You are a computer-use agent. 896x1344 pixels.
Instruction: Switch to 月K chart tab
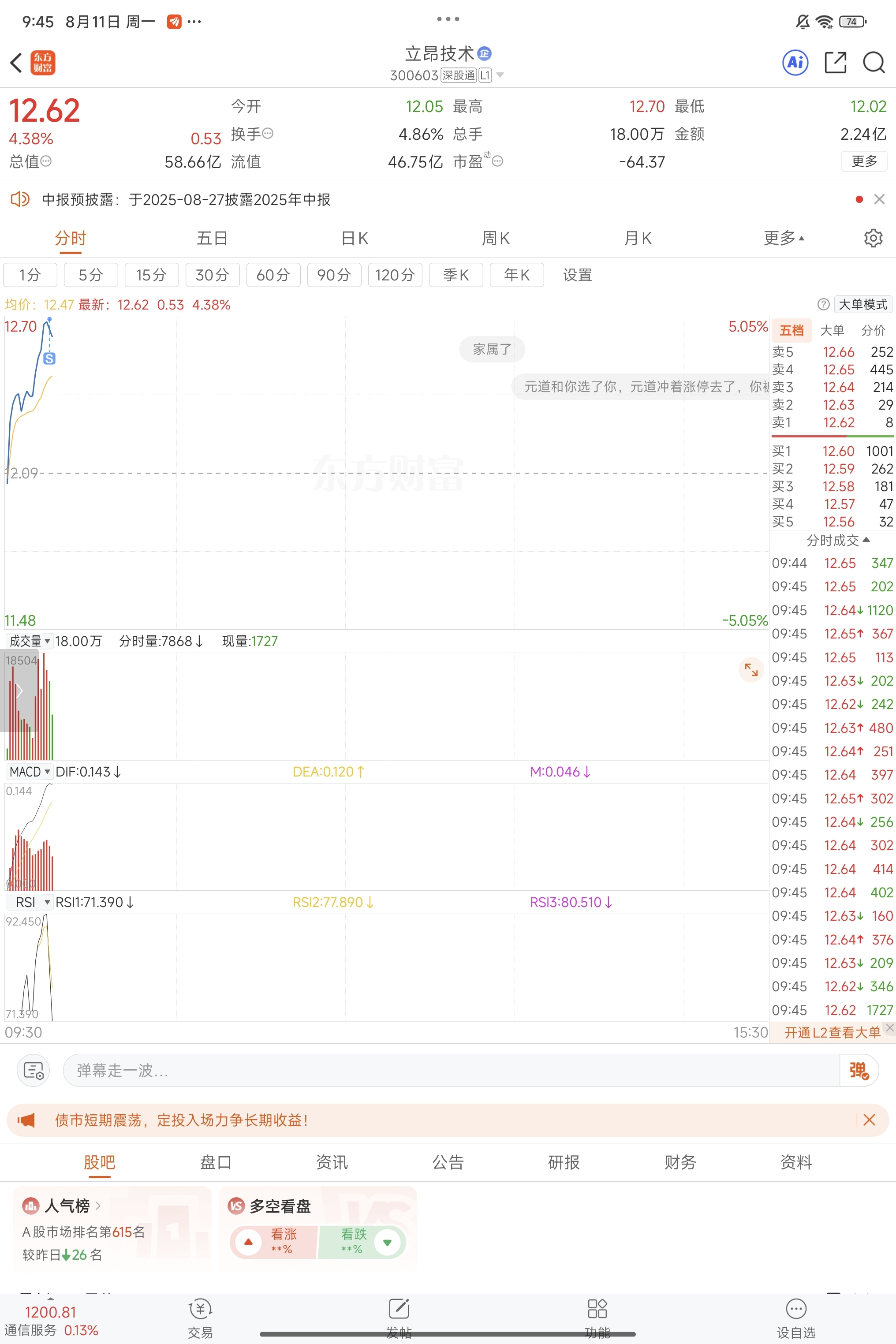[638, 238]
